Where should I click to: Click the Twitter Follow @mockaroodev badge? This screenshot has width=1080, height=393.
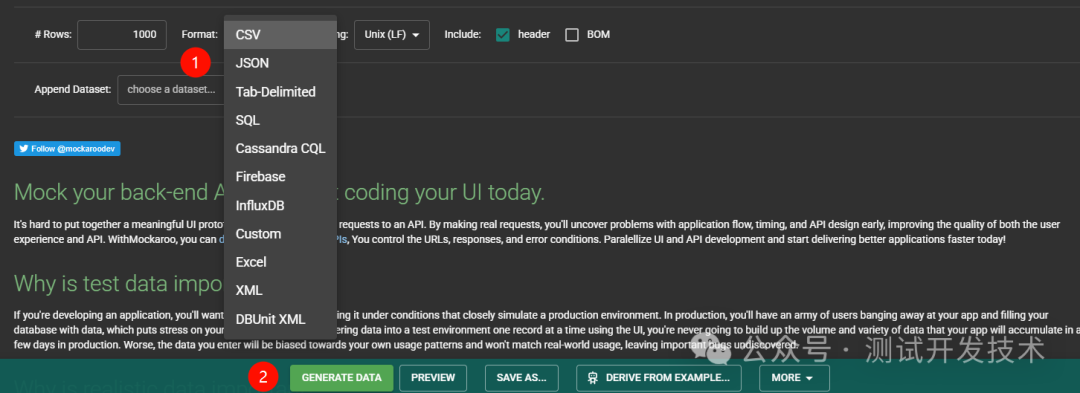68,149
